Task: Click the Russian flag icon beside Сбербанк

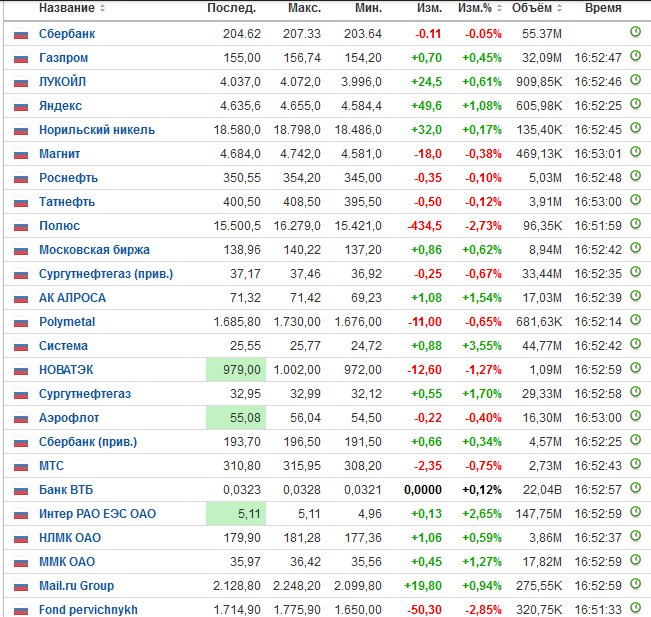Action: pyautogui.click(x=21, y=35)
